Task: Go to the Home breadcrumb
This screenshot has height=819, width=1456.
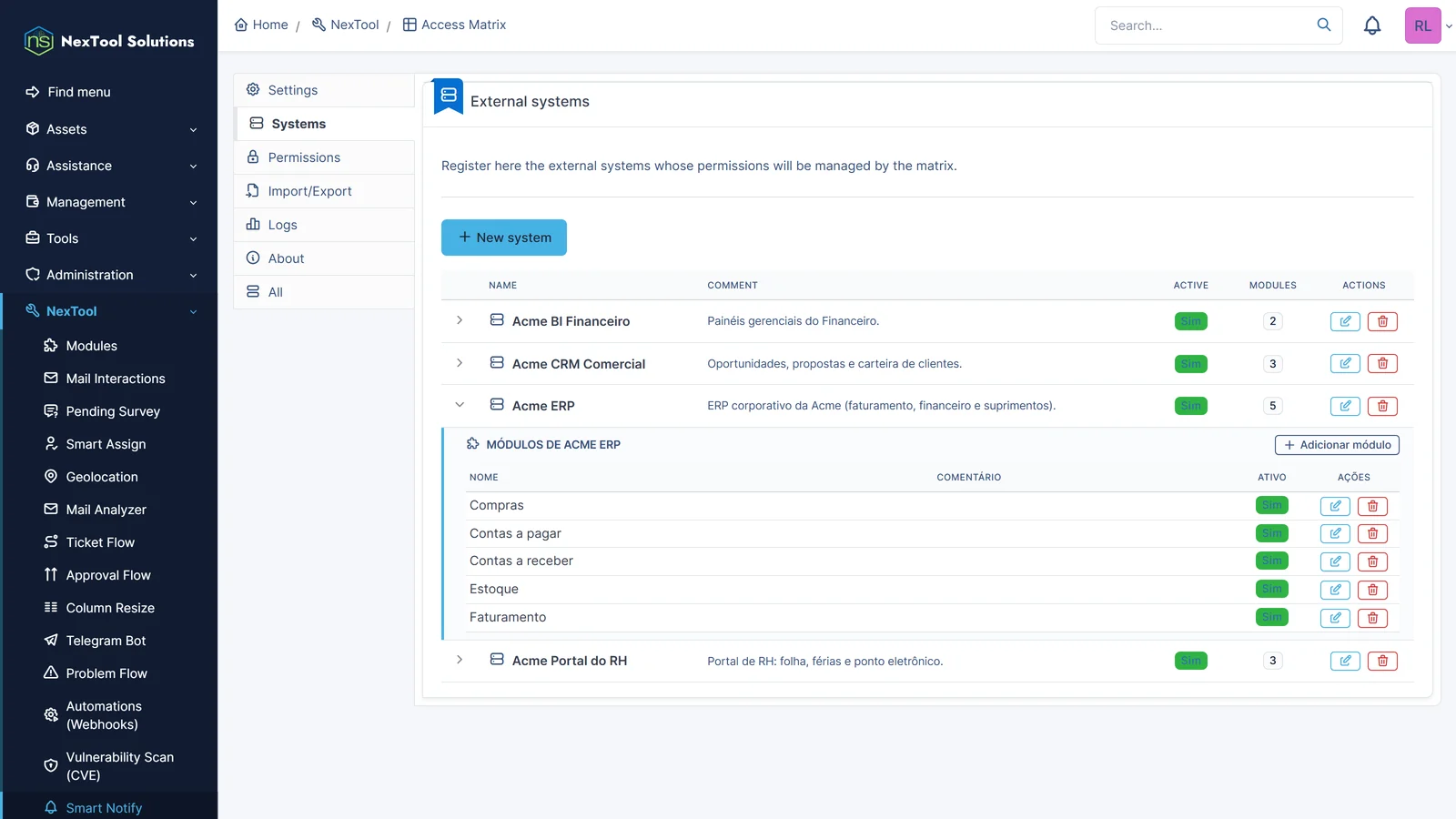Action: point(261,25)
